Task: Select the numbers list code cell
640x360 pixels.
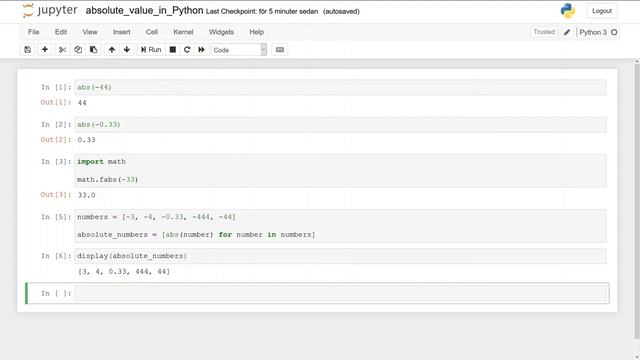Action: pos(340,226)
